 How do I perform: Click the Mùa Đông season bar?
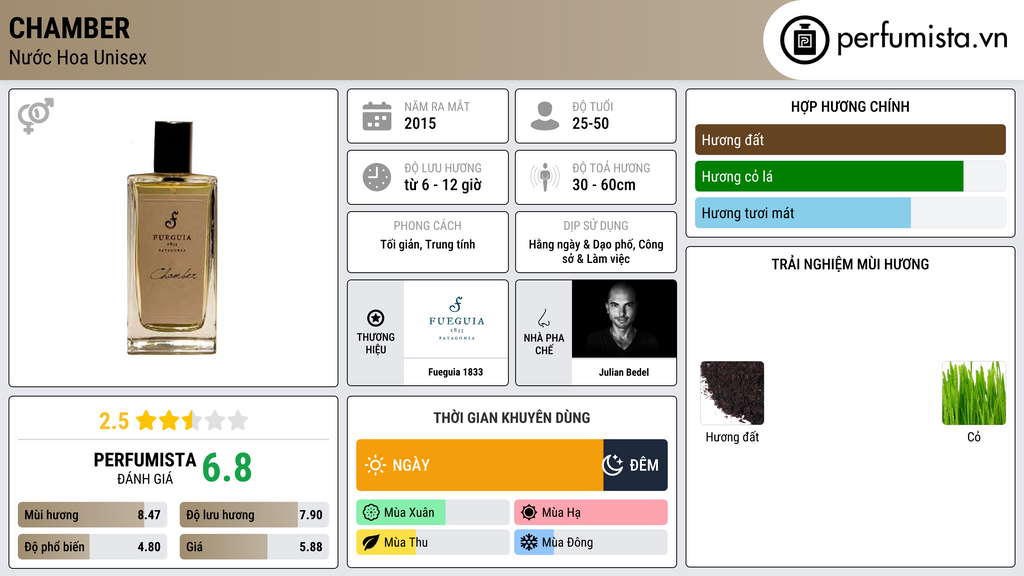click(590, 542)
